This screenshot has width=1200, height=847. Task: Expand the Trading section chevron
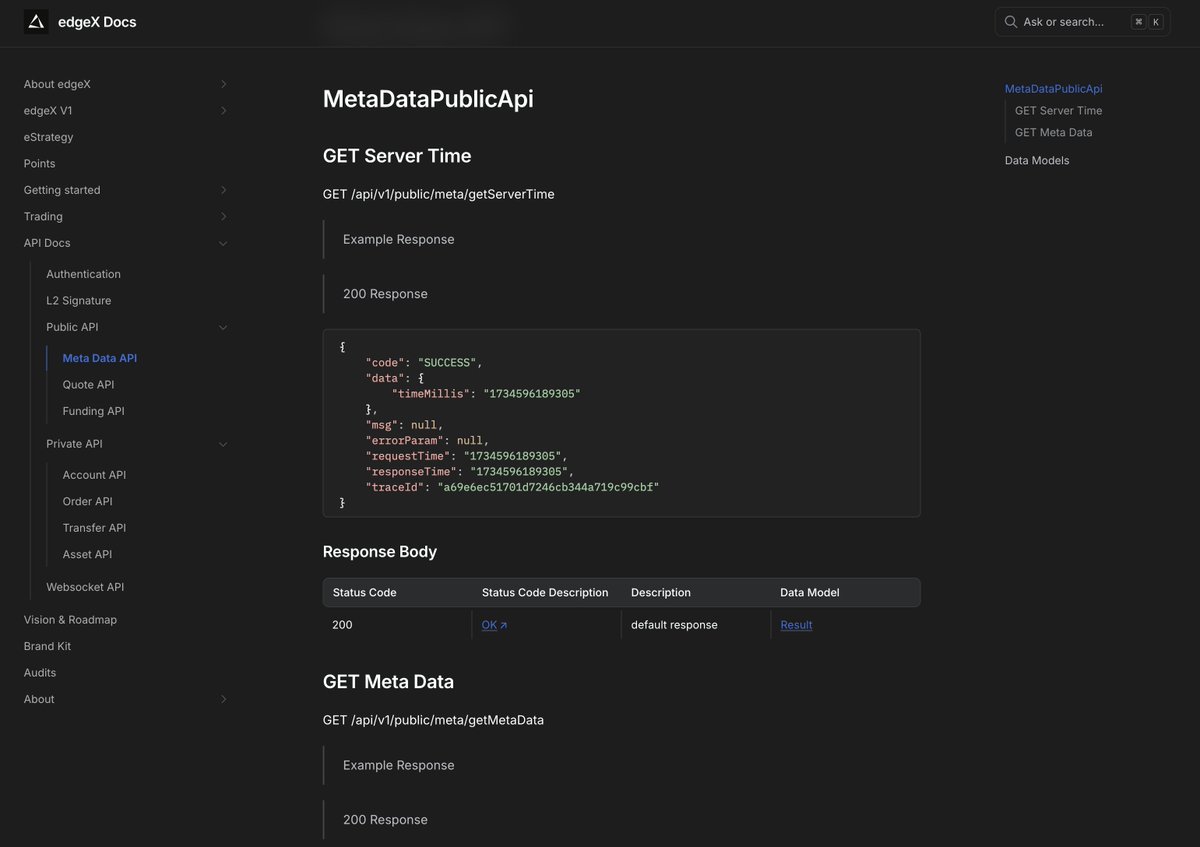click(223, 216)
